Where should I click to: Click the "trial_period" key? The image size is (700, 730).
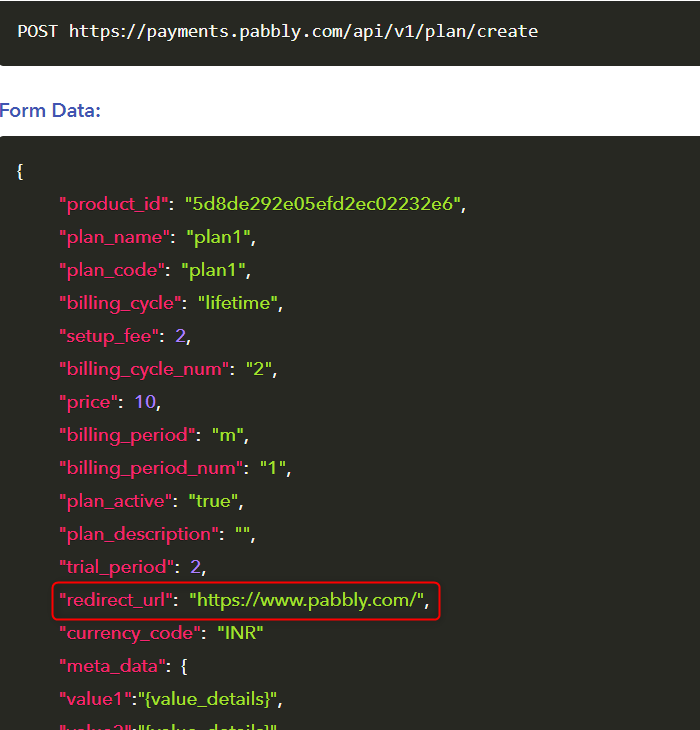point(116,568)
